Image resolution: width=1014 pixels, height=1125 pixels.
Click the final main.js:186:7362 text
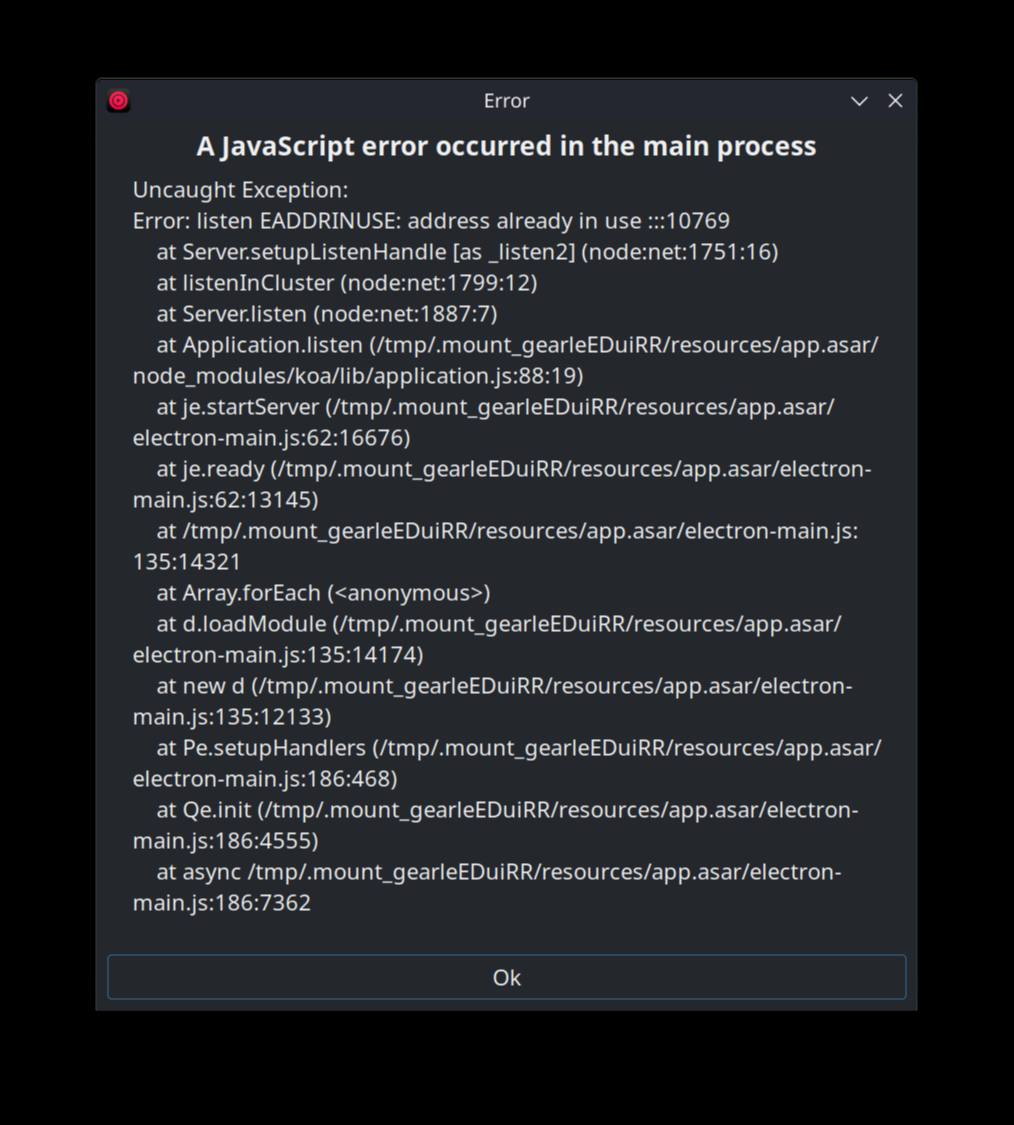pos(222,903)
